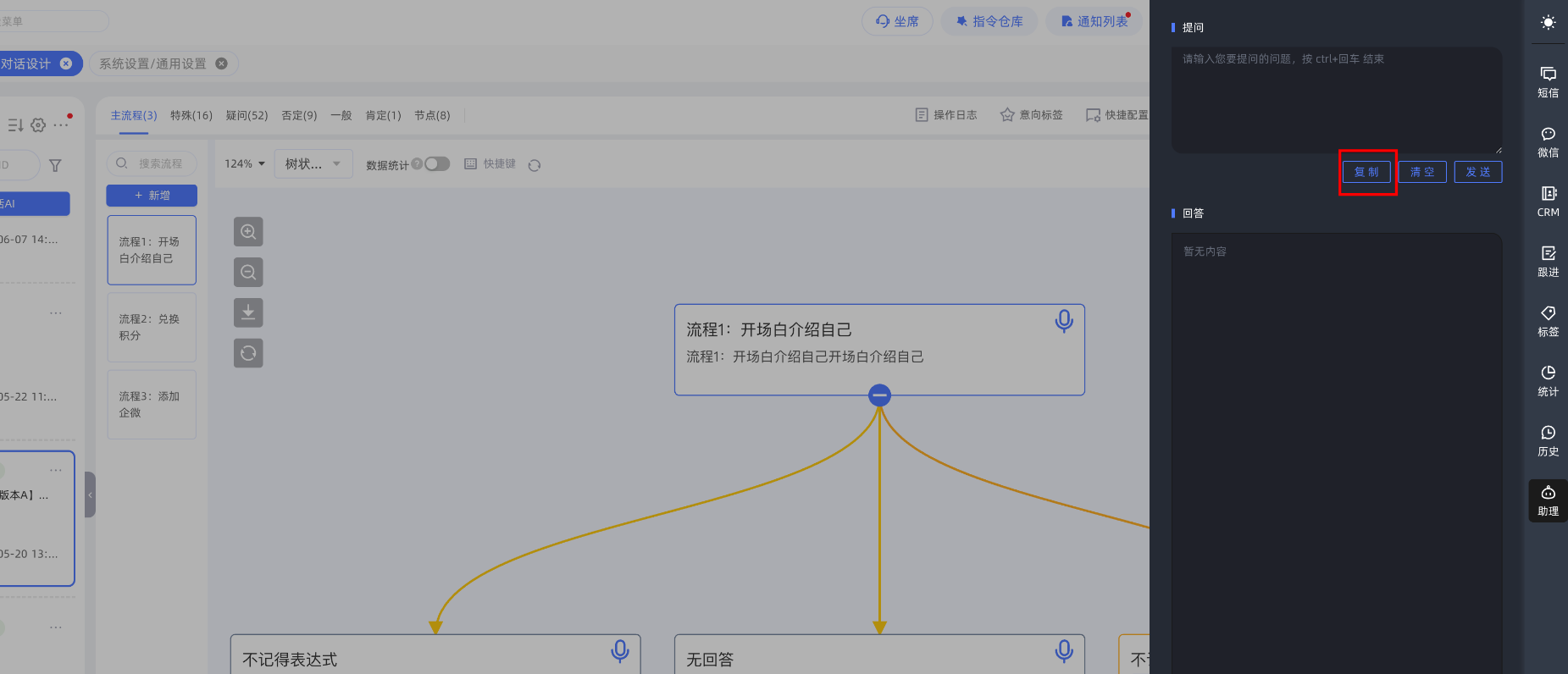1568x674 pixels.
Task: Open the 历史 (history) sidebar panel
Action: point(1548,441)
